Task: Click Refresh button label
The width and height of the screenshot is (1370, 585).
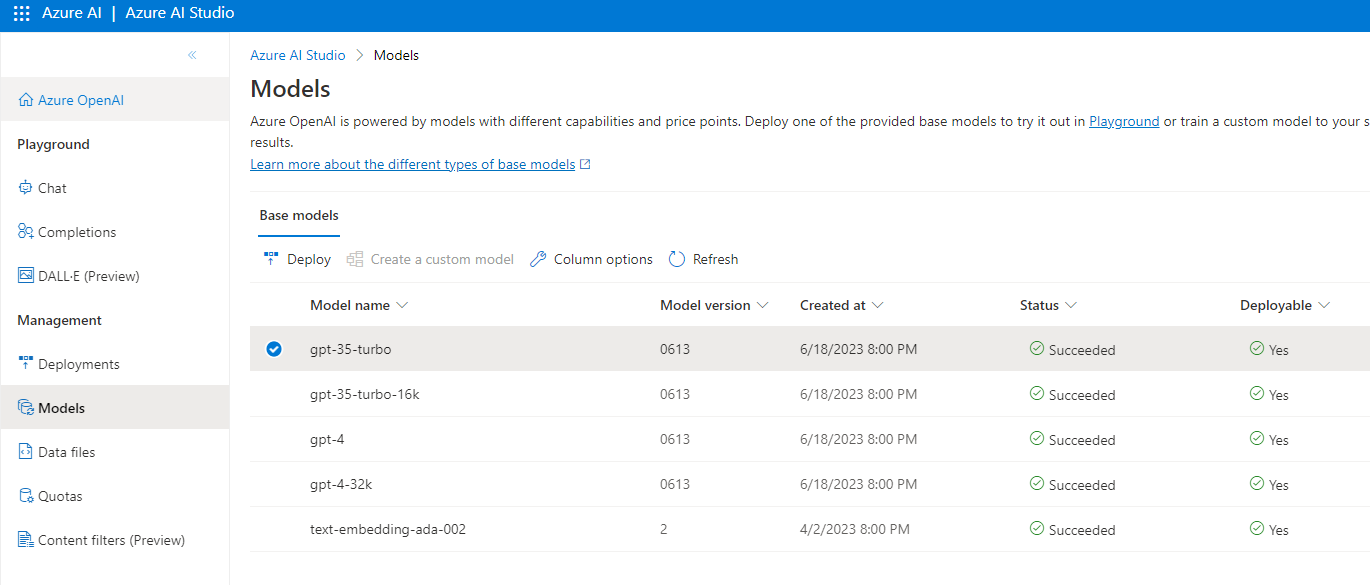Action: (x=715, y=259)
